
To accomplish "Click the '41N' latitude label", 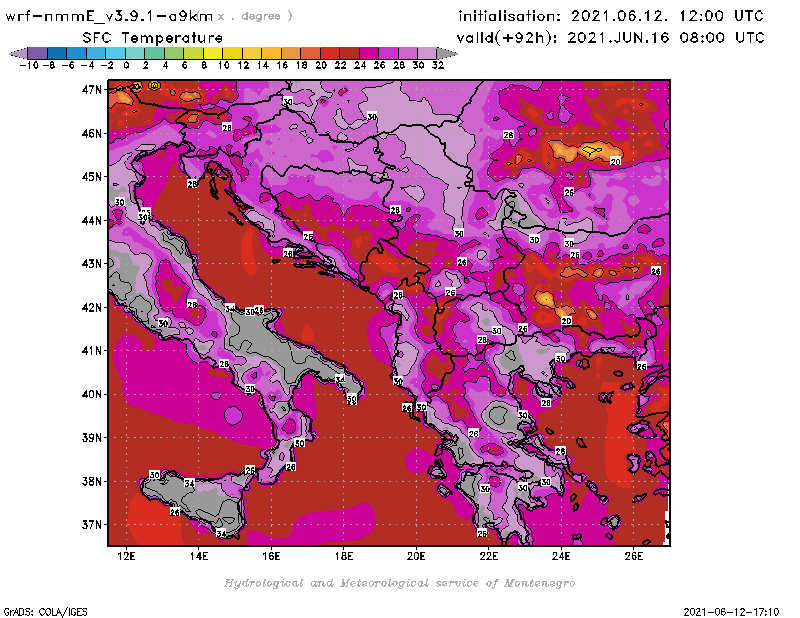I will 92,351.
